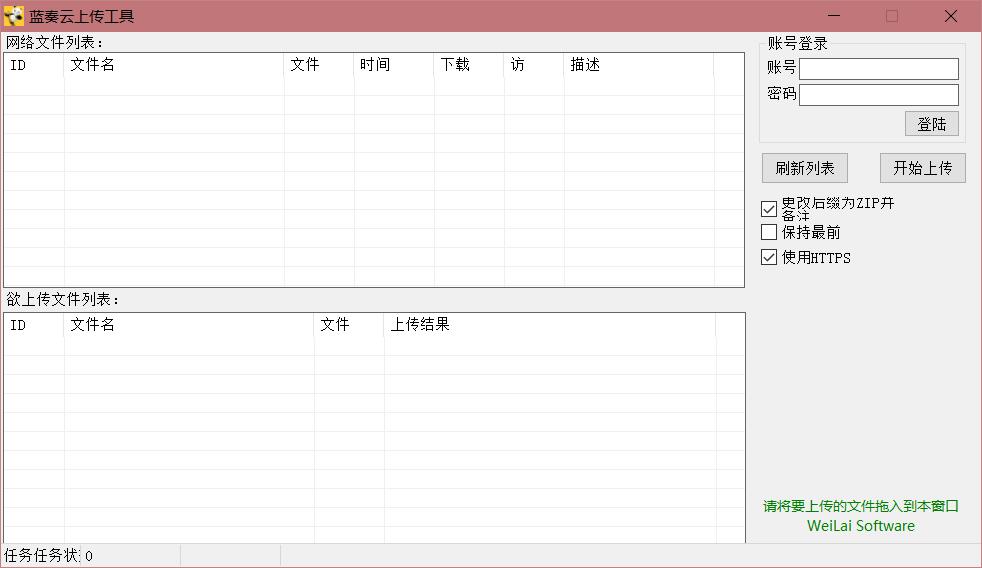Click the 描述 column header
982x568 pixels.
(x=638, y=65)
